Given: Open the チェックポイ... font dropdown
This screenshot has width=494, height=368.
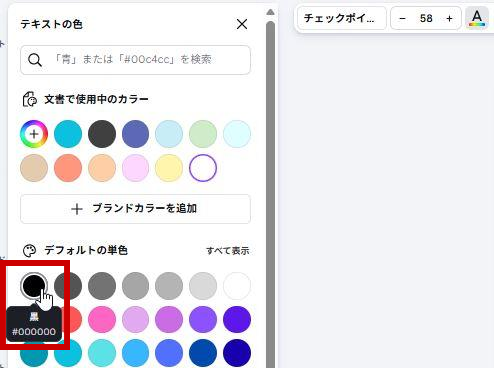Looking at the screenshot, I should point(341,18).
